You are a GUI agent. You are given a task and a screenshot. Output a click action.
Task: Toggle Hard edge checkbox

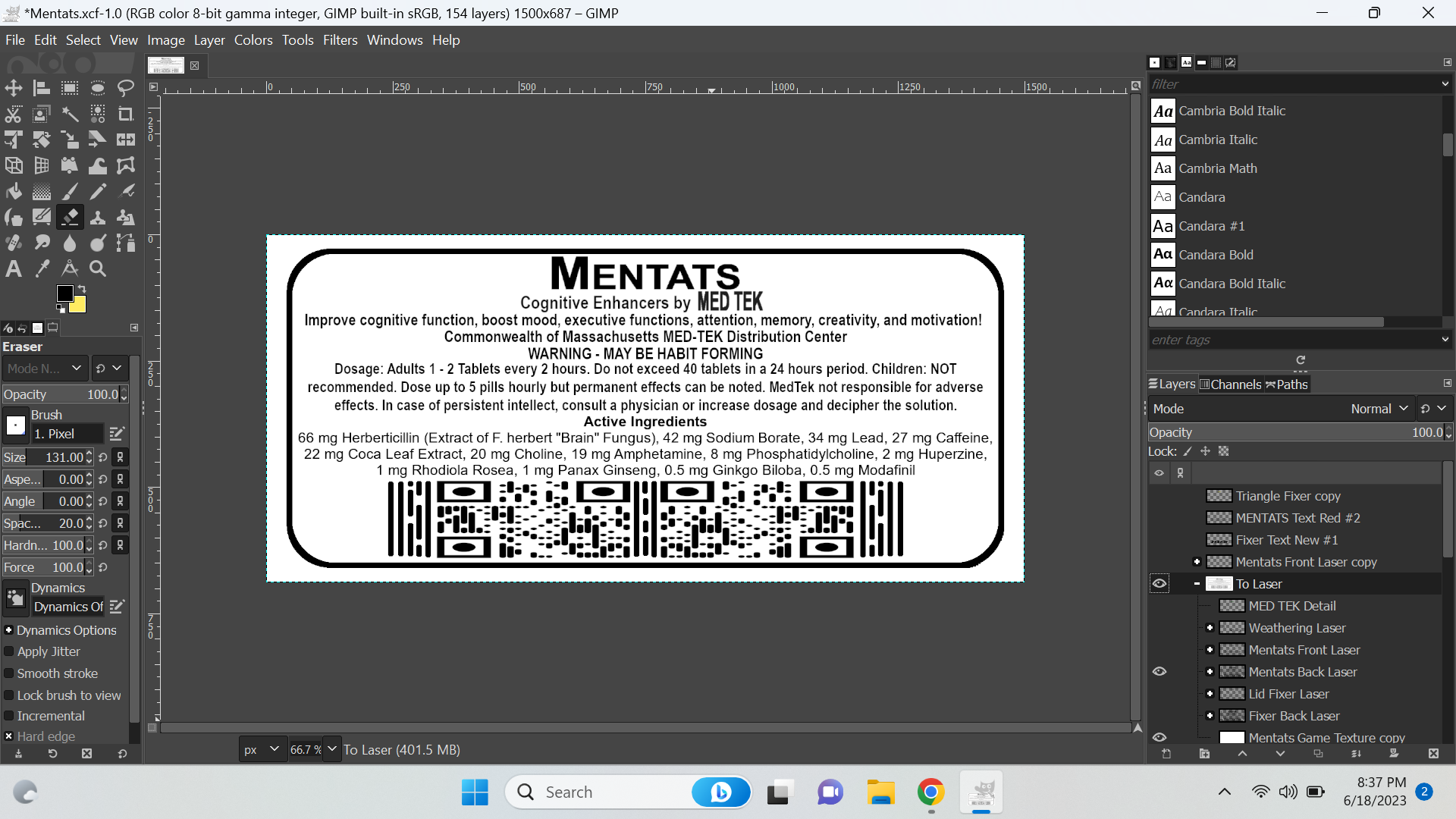[x=9, y=736]
